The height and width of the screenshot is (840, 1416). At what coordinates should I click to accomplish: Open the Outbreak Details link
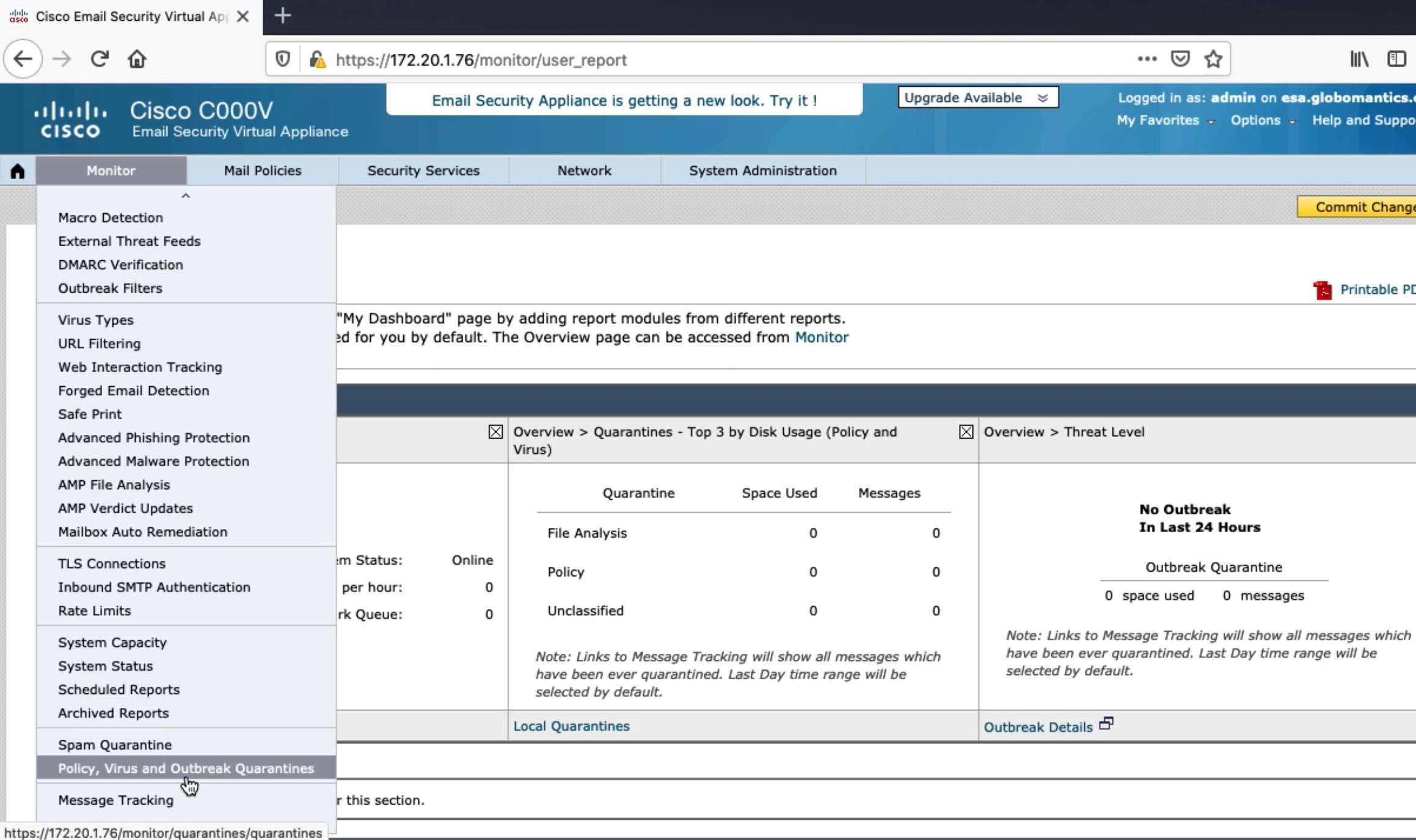pos(1038,727)
